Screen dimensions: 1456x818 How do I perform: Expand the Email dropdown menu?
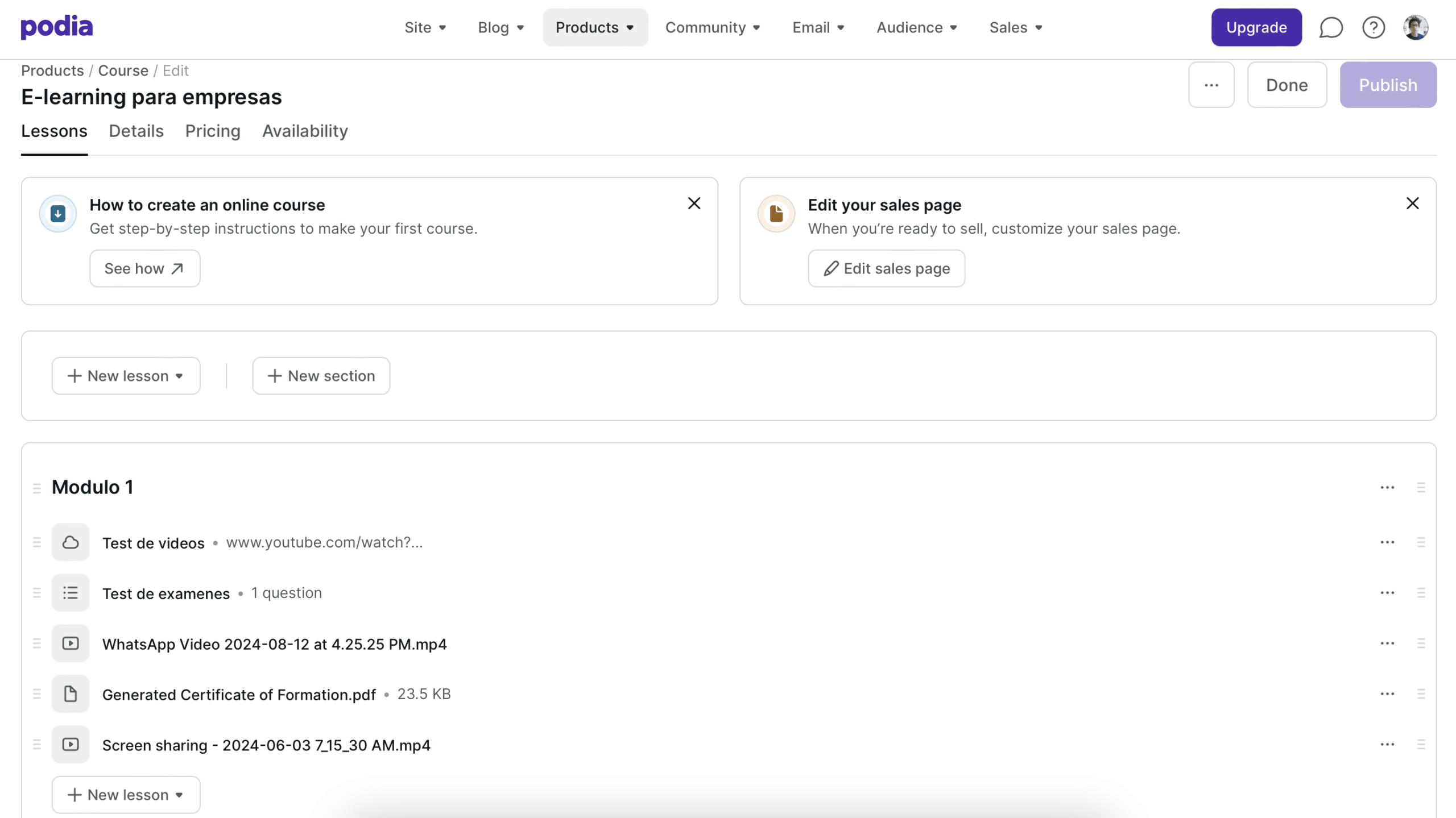click(x=818, y=27)
